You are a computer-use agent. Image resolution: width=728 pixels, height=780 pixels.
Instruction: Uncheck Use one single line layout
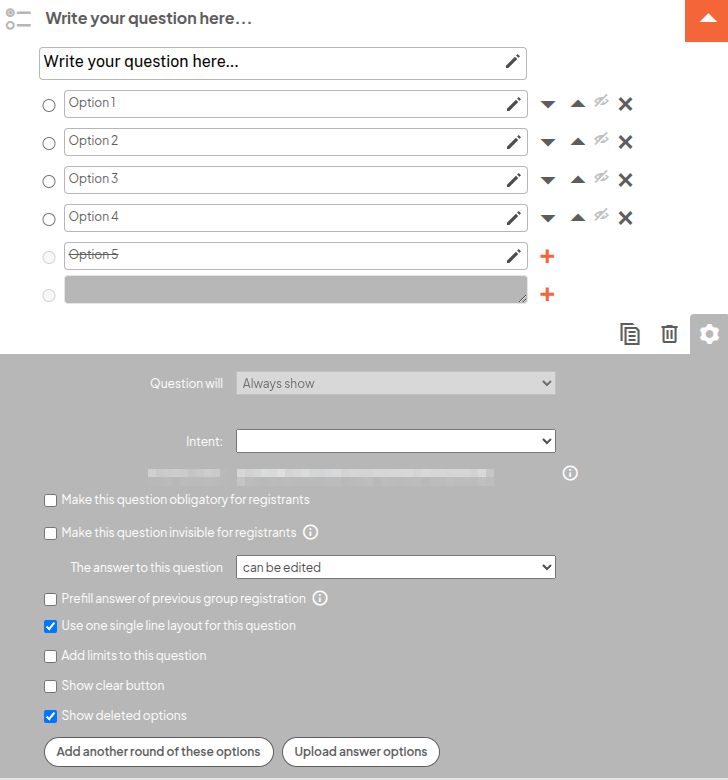point(51,626)
